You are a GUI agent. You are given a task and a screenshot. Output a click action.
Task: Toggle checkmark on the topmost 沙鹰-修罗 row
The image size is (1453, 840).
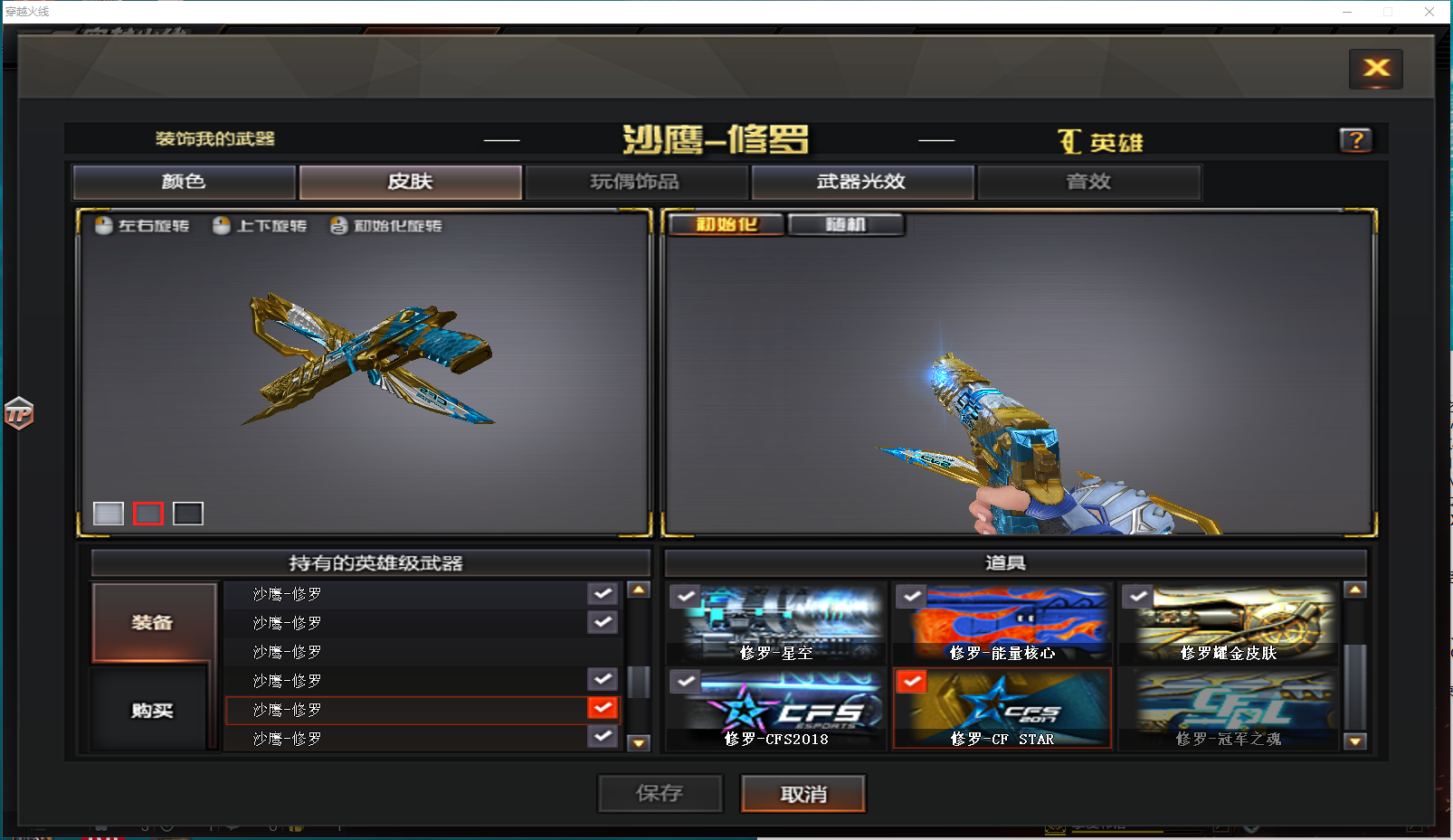point(603,593)
